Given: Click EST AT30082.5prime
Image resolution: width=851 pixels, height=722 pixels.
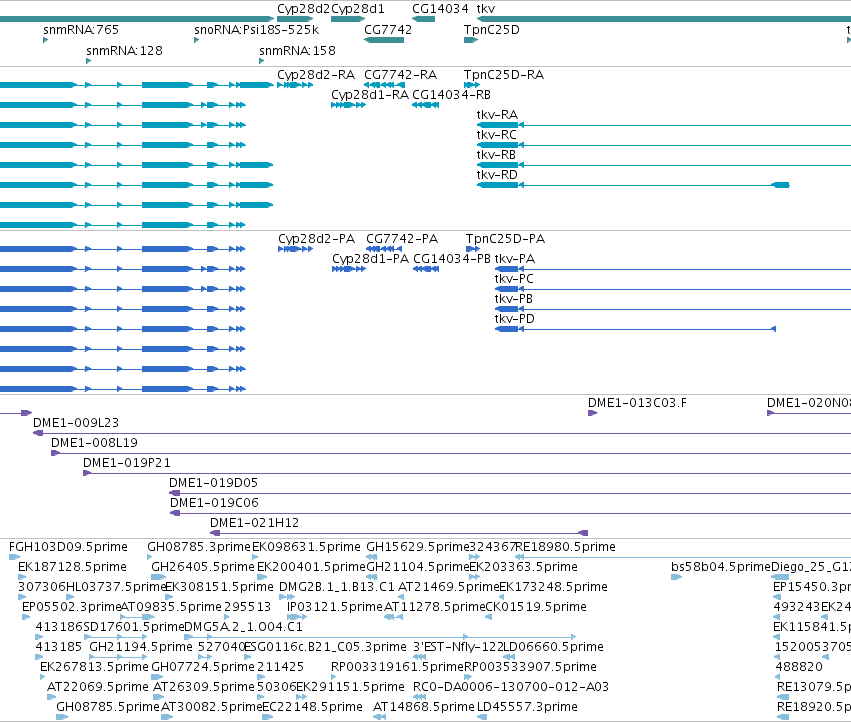Looking at the screenshot, I should (x=212, y=707).
